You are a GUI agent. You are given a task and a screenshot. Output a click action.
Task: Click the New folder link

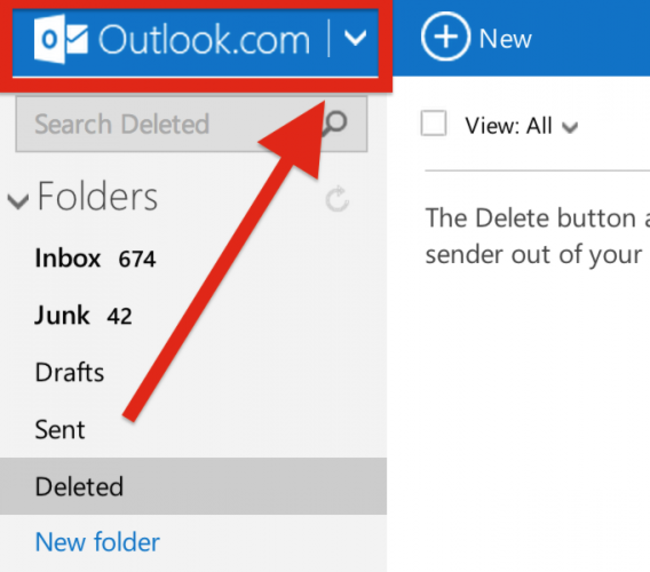click(x=97, y=542)
